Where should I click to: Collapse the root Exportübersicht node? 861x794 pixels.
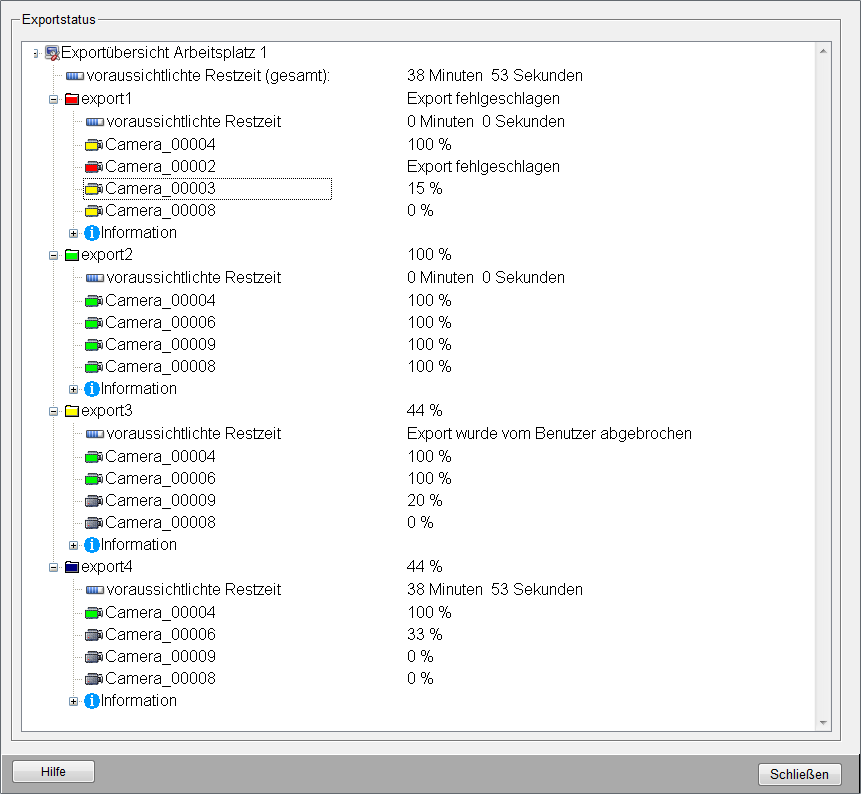tap(36, 53)
